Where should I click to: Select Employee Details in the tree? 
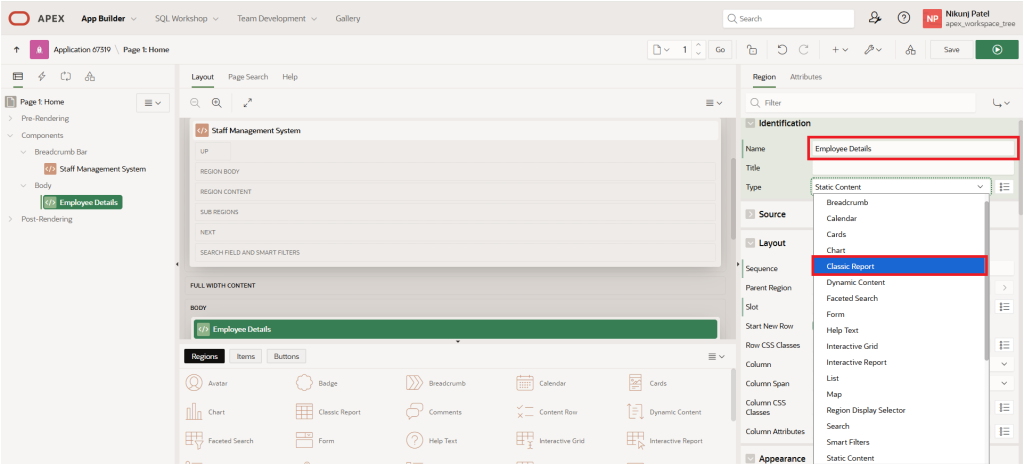[88, 202]
